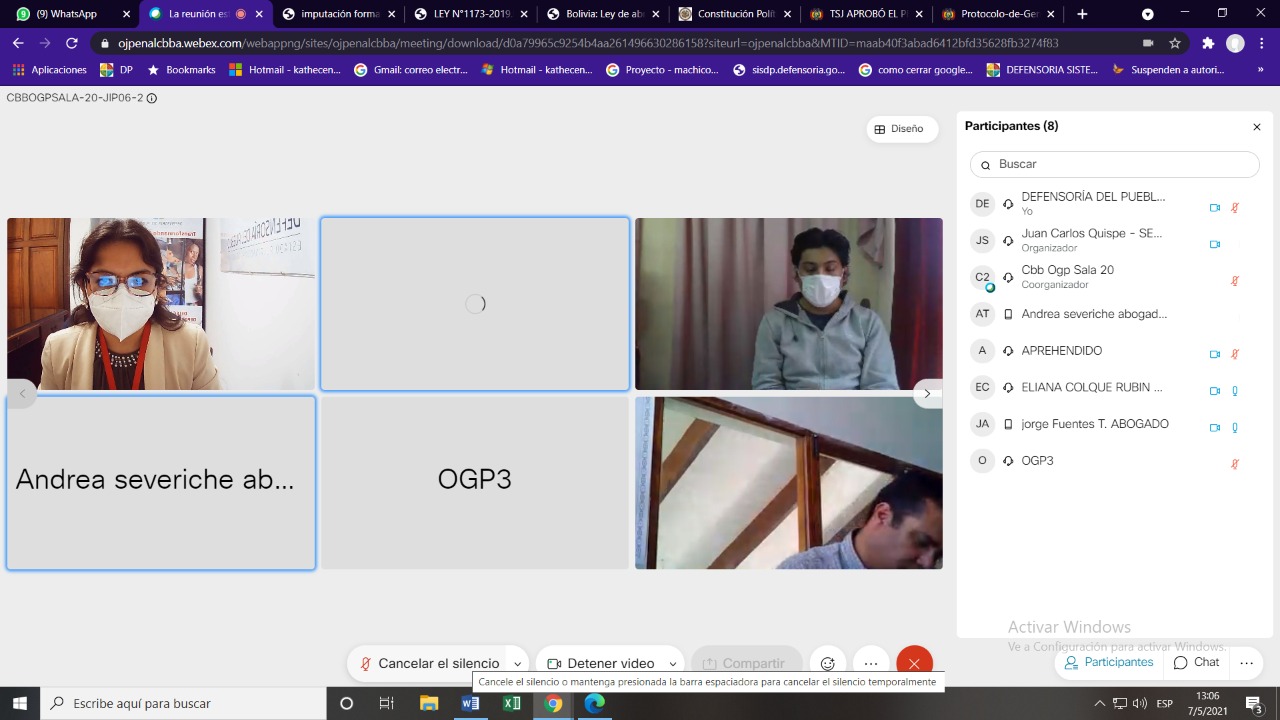This screenshot has width=1280, height=720.
Task: Show next video page arrow
Action: (927, 393)
